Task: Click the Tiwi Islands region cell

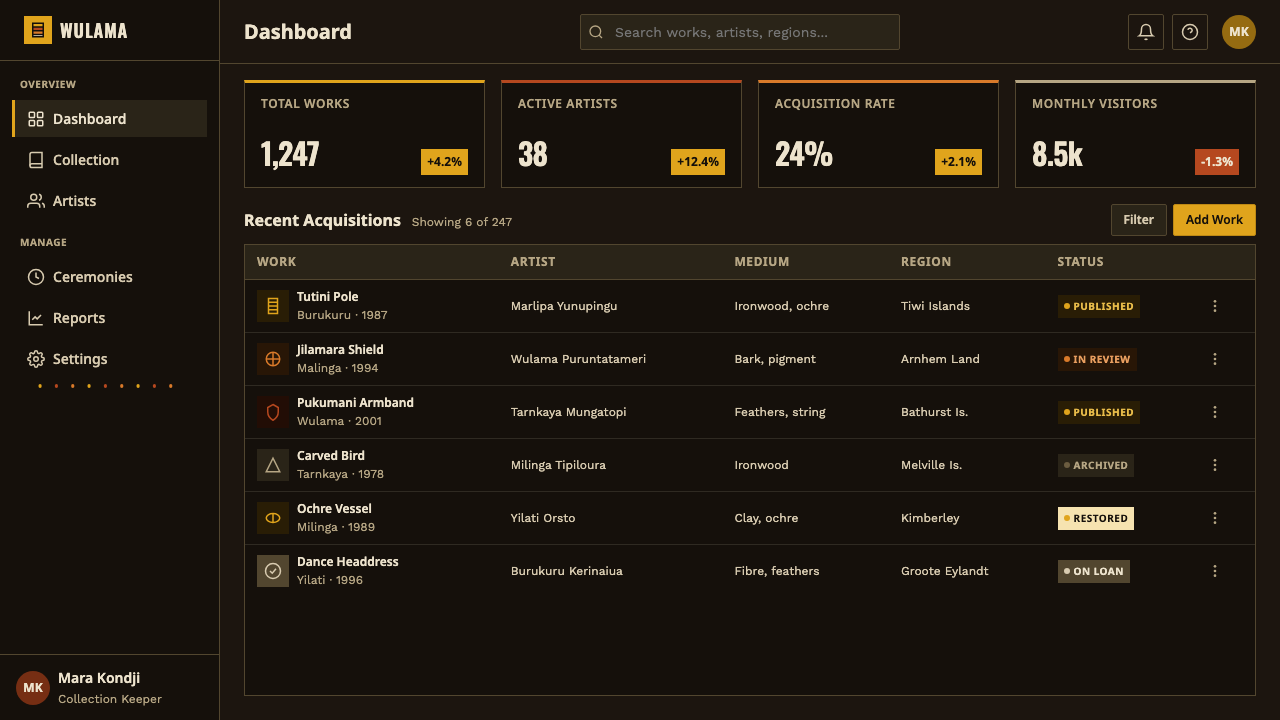Action: 935,306
